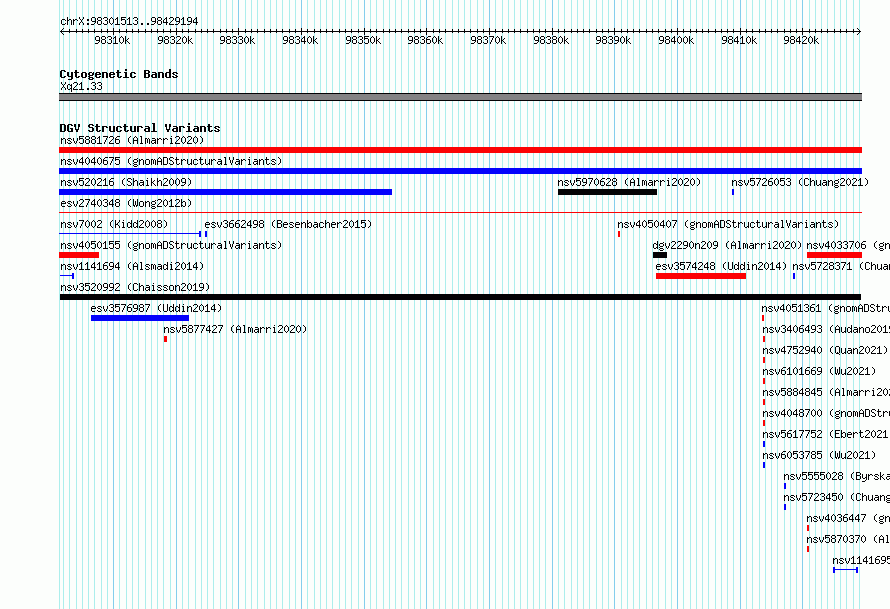Click the 98310k ruler position
The image size is (890, 609).
coord(112,40)
